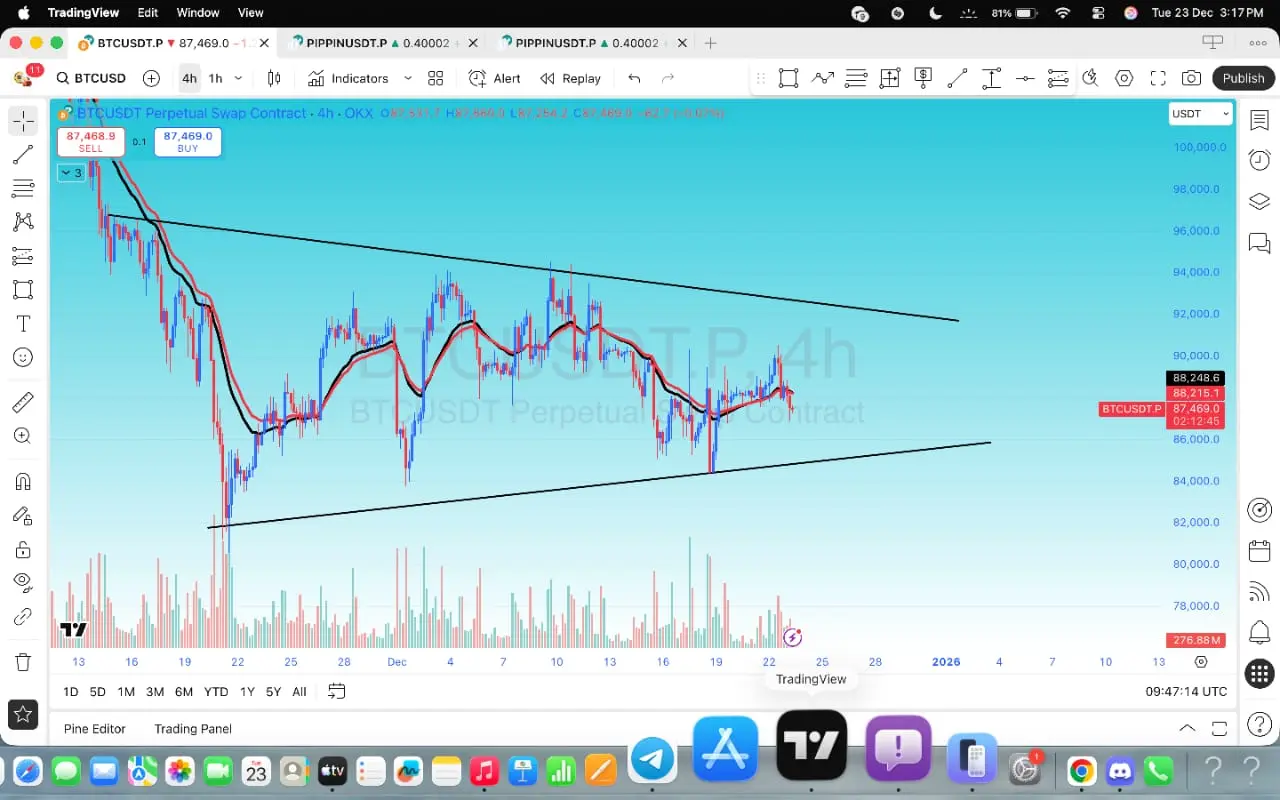
Task: Open the favorites star toolbar button
Action: pyautogui.click(x=23, y=714)
